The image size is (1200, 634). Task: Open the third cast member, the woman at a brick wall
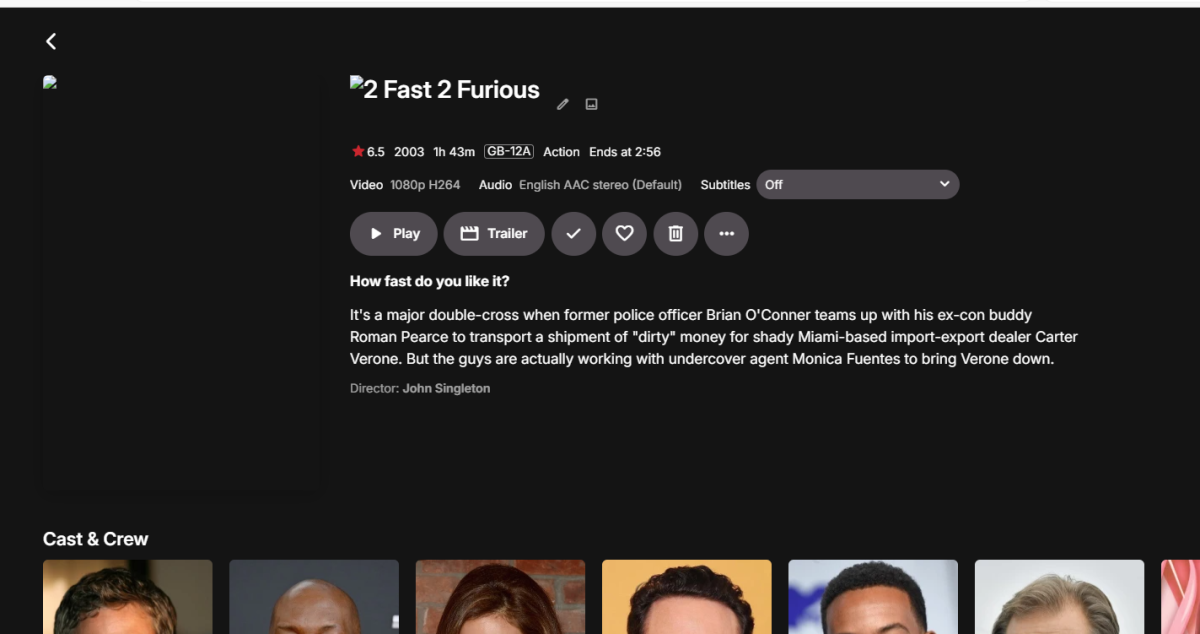(x=501, y=597)
